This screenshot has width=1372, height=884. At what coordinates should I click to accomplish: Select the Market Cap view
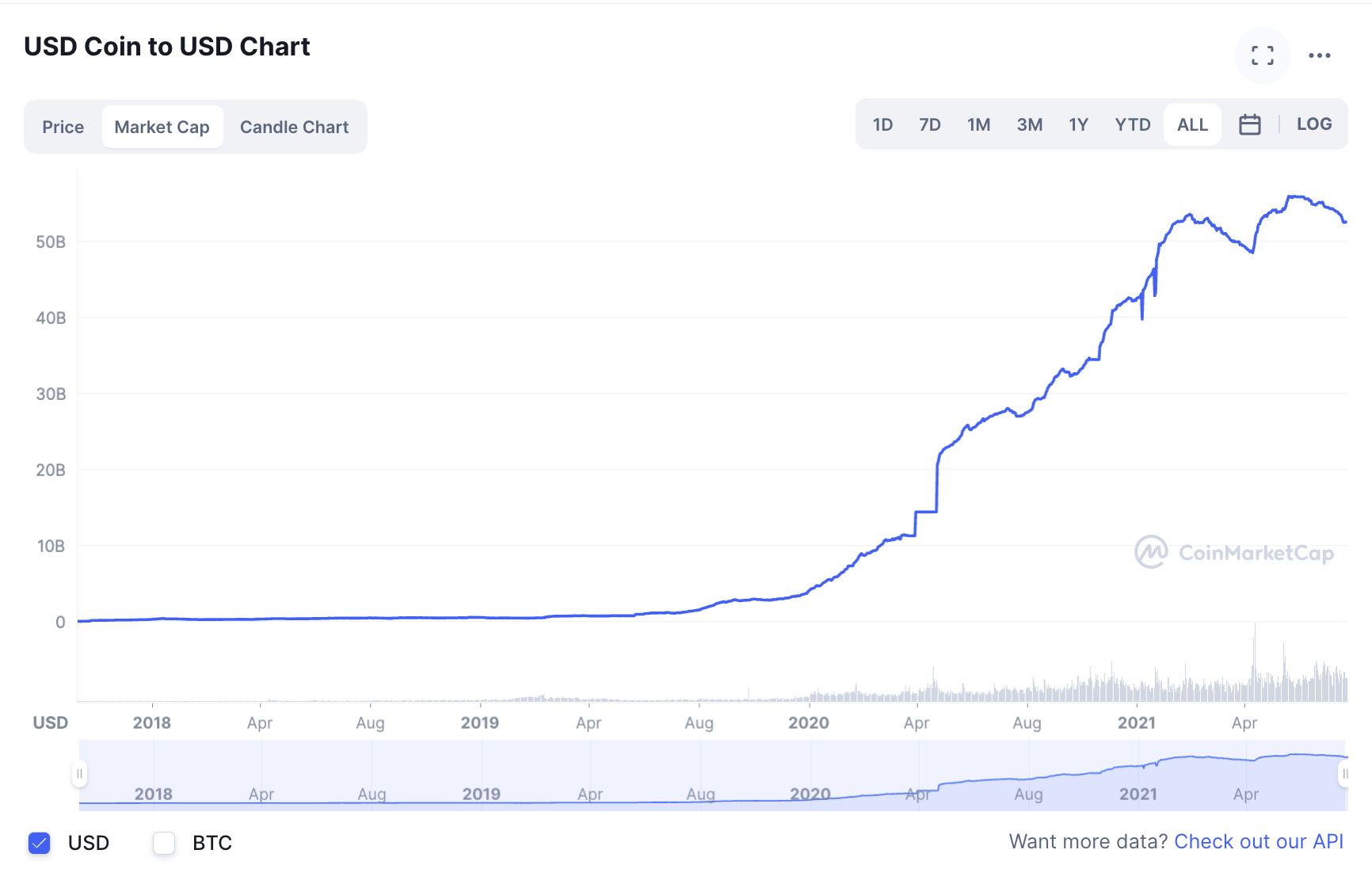[x=162, y=127]
